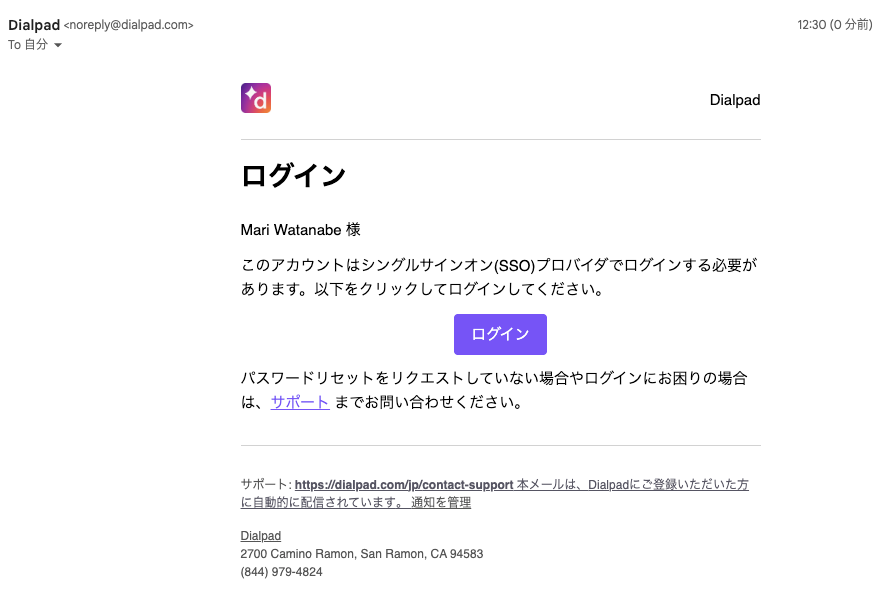The image size is (890, 604).
Task: Click the greeting 'Mari Watanabe 様'
Action: coord(301,230)
